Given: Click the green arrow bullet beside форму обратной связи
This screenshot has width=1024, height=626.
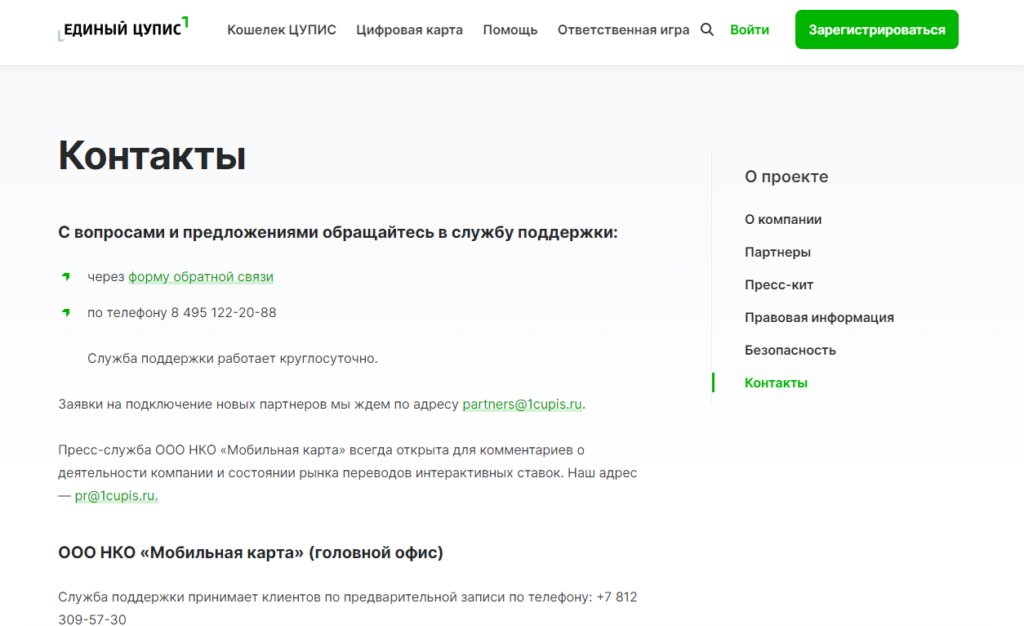Looking at the screenshot, I should 66,277.
